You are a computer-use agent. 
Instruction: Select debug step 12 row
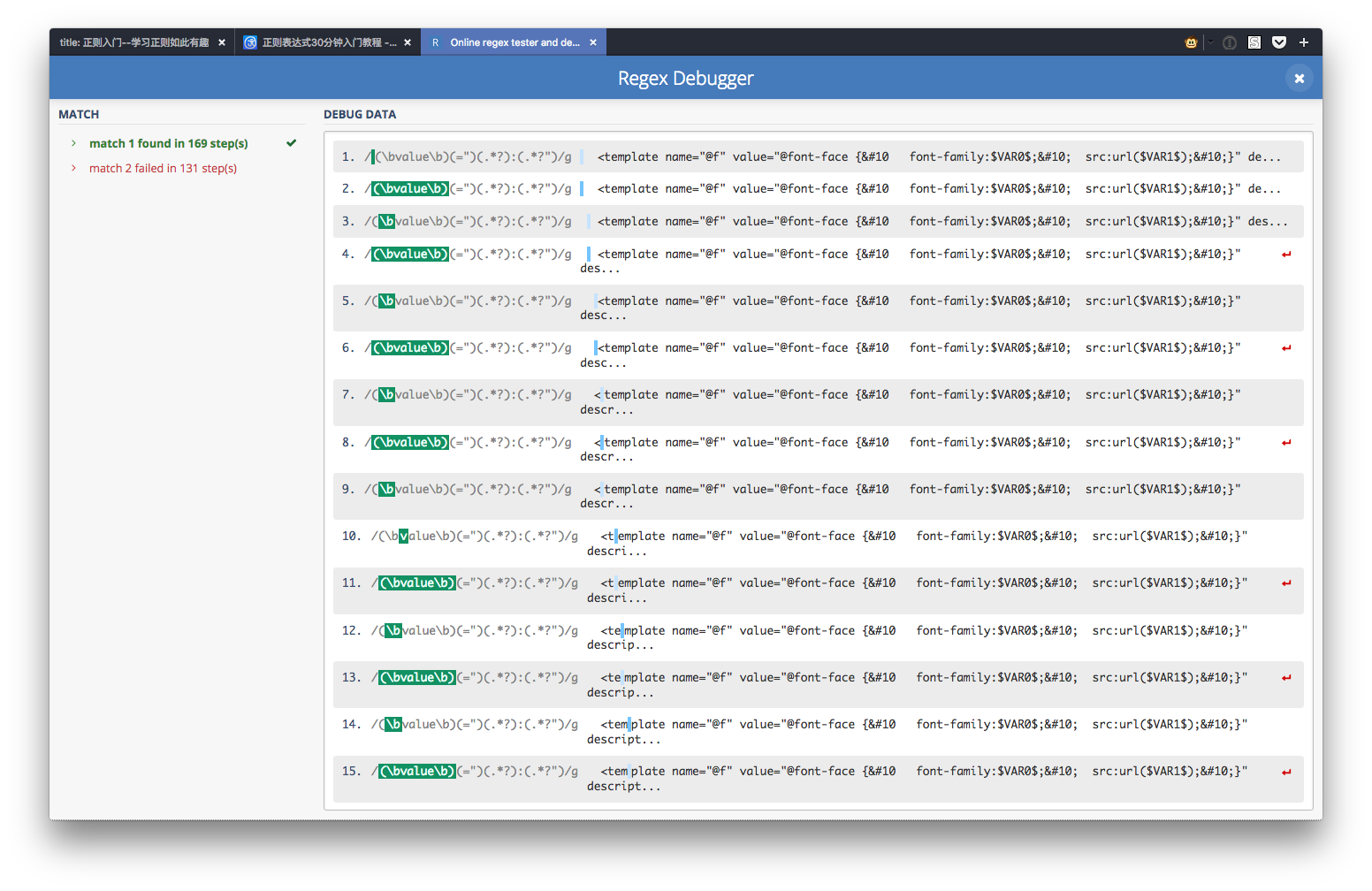[818, 638]
